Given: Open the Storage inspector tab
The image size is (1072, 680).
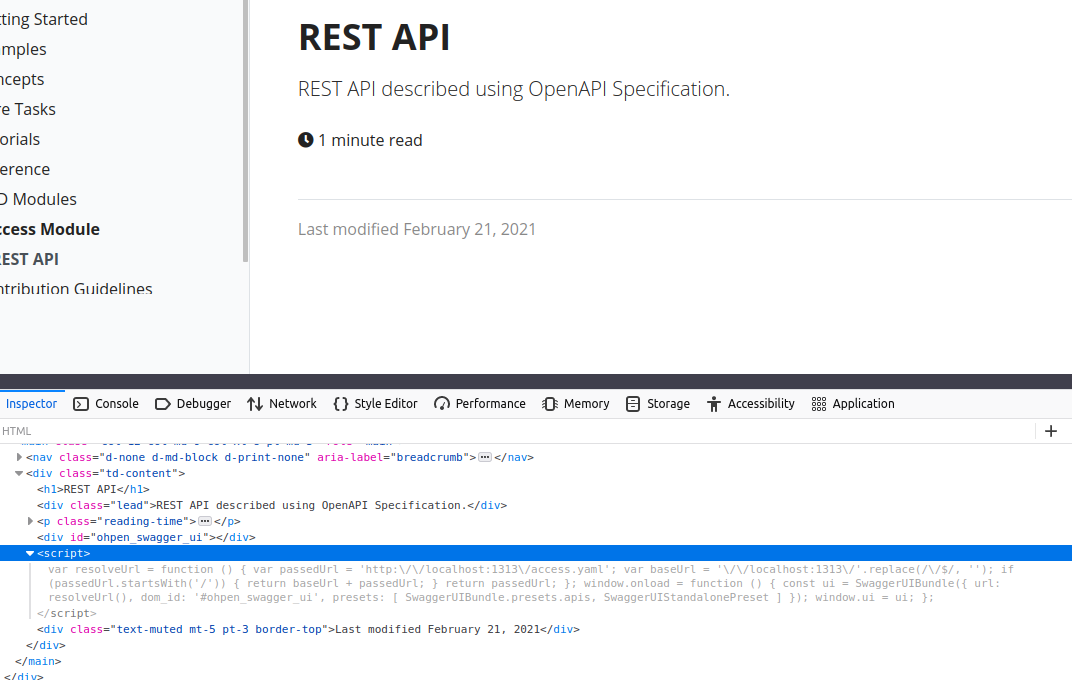Looking at the screenshot, I should click(x=658, y=404).
